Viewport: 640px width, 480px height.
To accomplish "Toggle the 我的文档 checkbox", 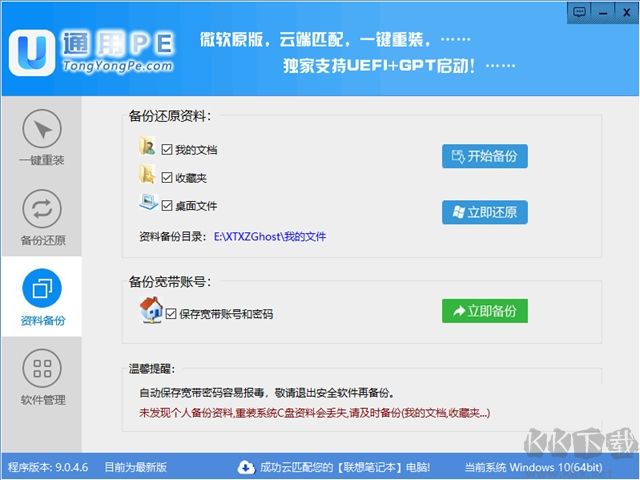I will tap(167, 149).
